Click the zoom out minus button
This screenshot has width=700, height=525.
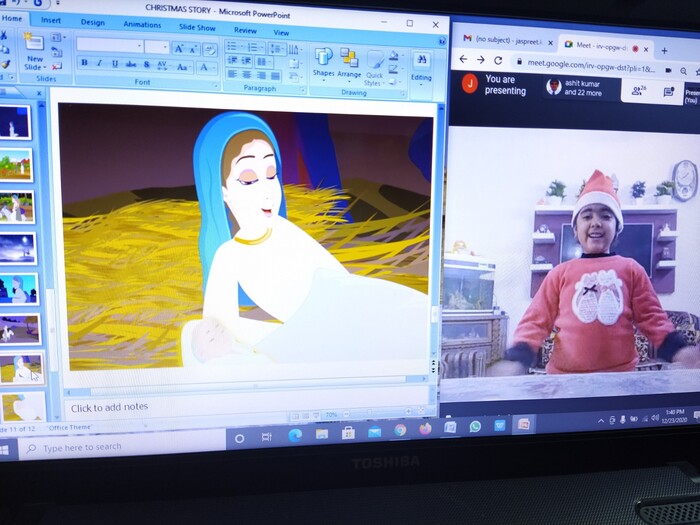click(346, 414)
